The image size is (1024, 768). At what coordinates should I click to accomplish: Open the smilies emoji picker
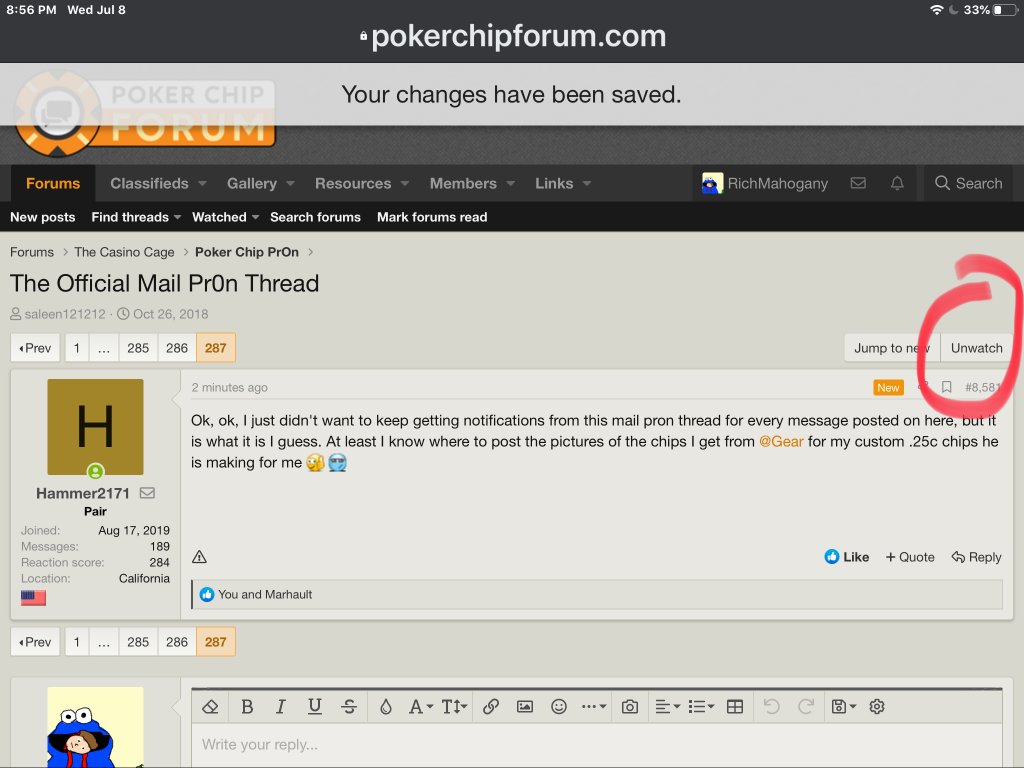click(559, 706)
